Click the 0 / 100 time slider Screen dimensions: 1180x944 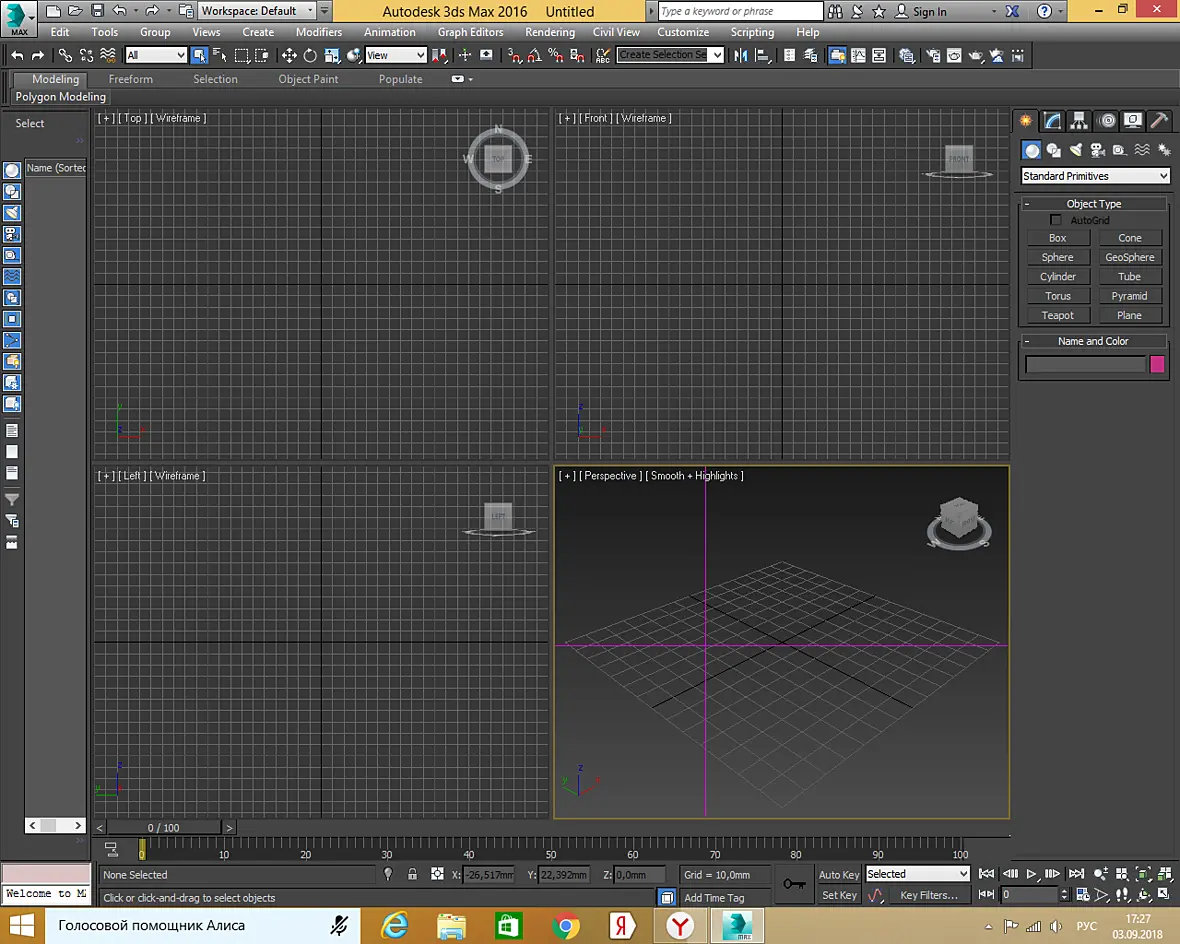(x=163, y=827)
